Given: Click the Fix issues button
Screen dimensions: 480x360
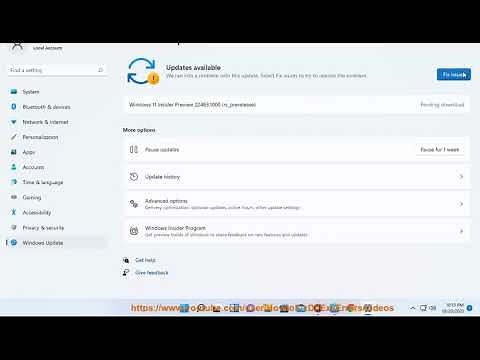Looking at the screenshot, I should point(454,75).
